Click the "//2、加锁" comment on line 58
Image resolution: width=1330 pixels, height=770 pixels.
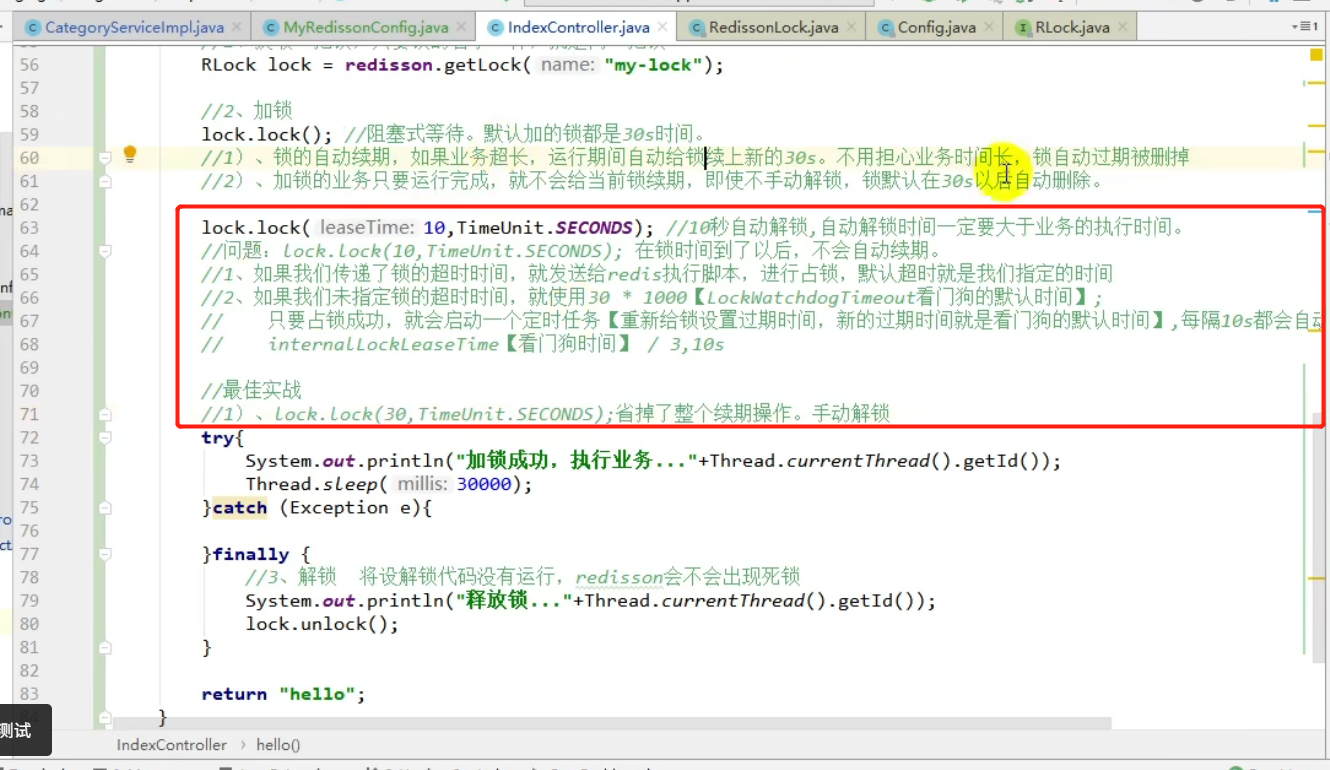tap(246, 111)
